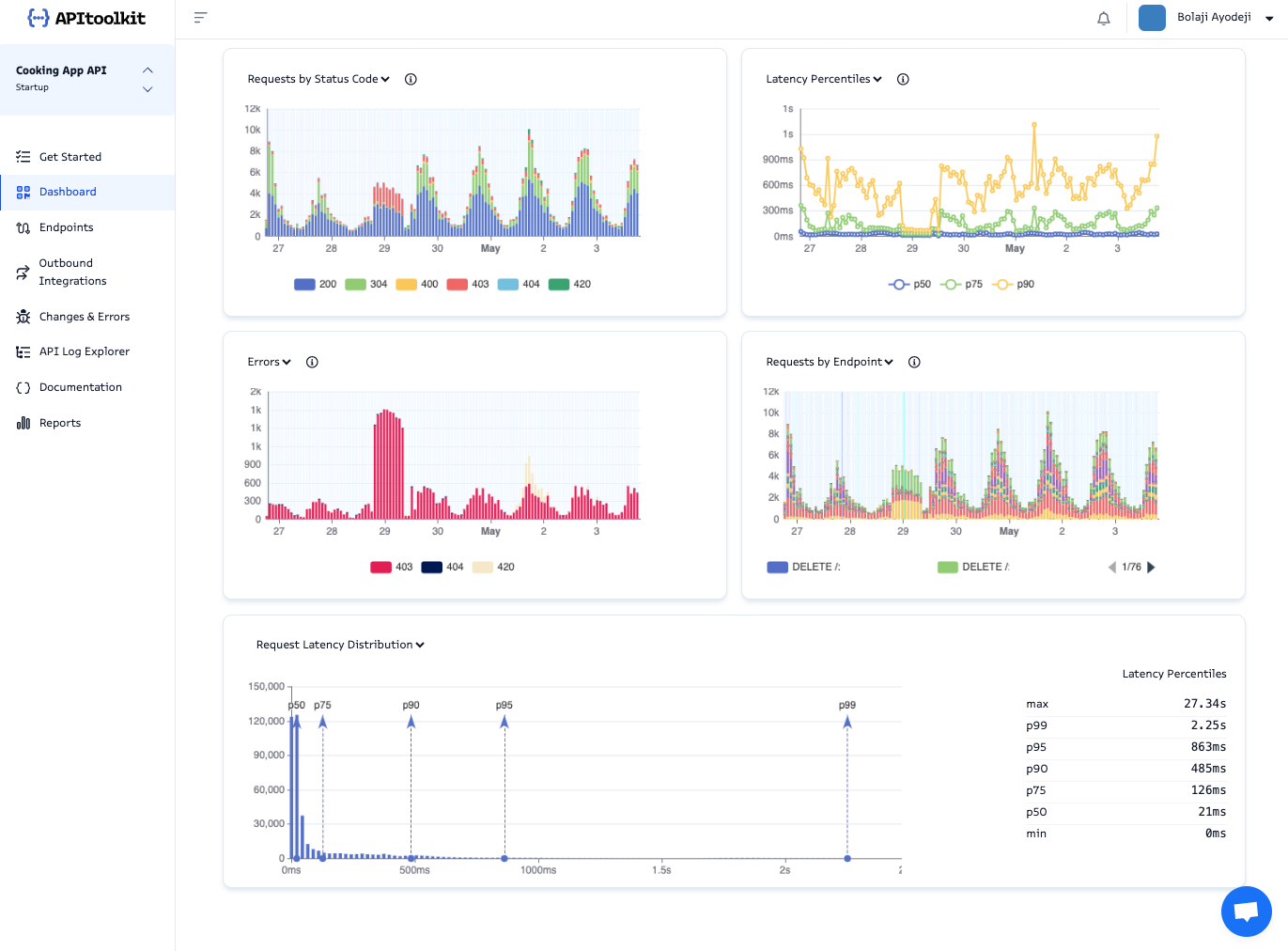The image size is (1288, 951).
Task: Click the info icon beside Requests by Status Code
Action: (x=411, y=79)
